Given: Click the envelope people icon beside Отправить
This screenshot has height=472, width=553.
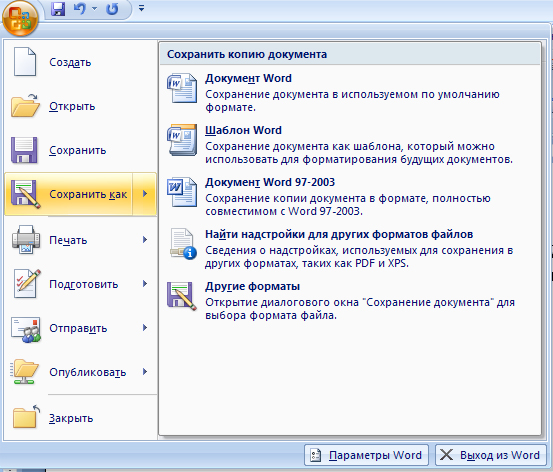Looking at the screenshot, I should click(26, 329).
